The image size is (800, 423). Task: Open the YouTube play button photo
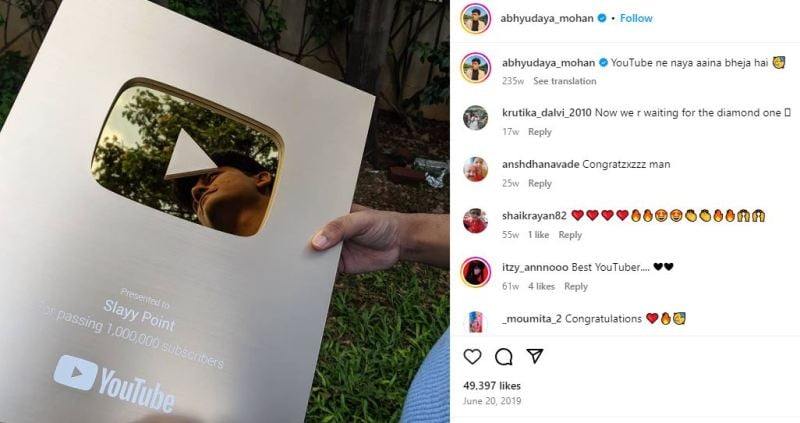(224, 211)
